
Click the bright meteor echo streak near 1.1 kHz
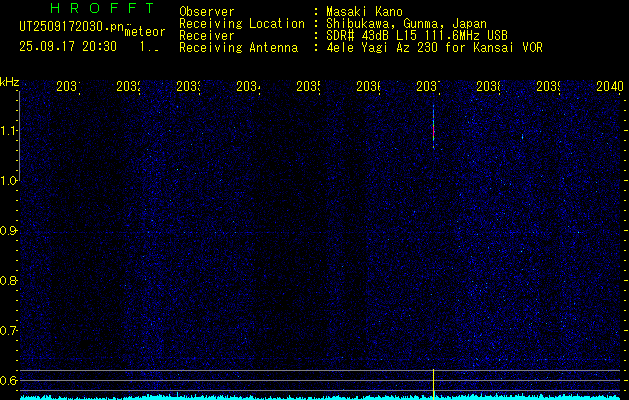click(x=434, y=127)
